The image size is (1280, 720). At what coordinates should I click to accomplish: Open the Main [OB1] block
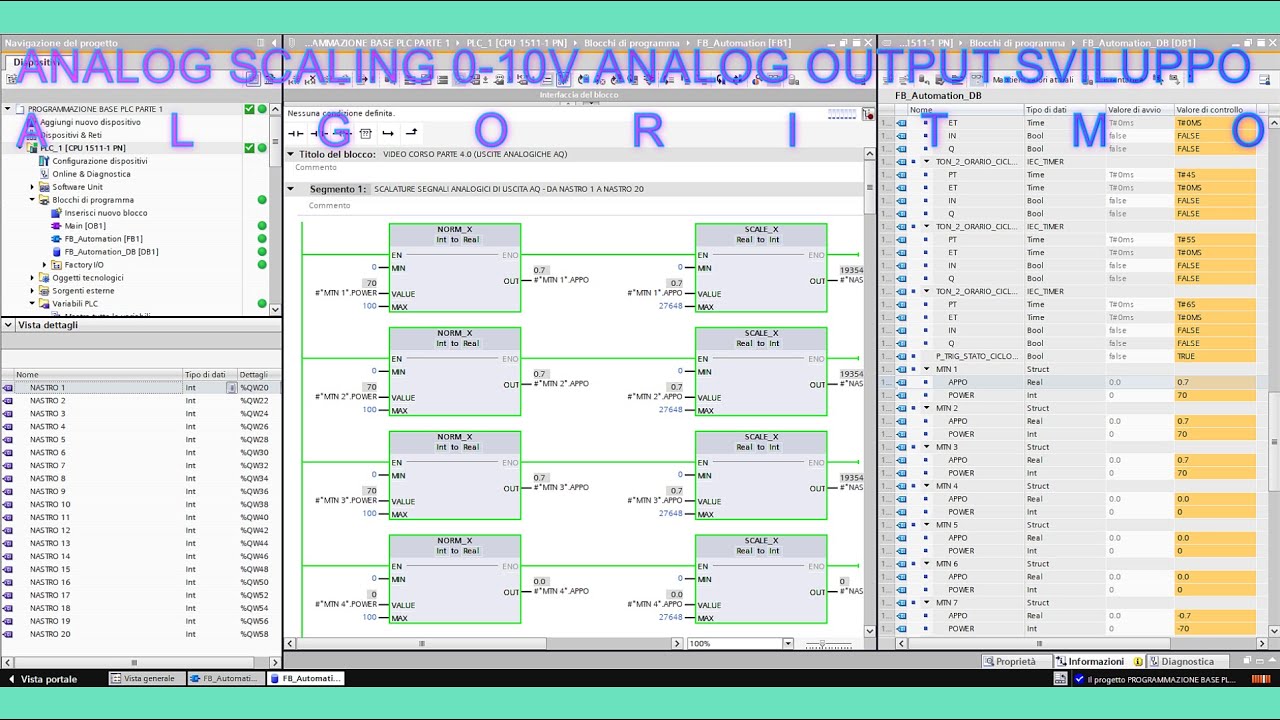click(85, 226)
